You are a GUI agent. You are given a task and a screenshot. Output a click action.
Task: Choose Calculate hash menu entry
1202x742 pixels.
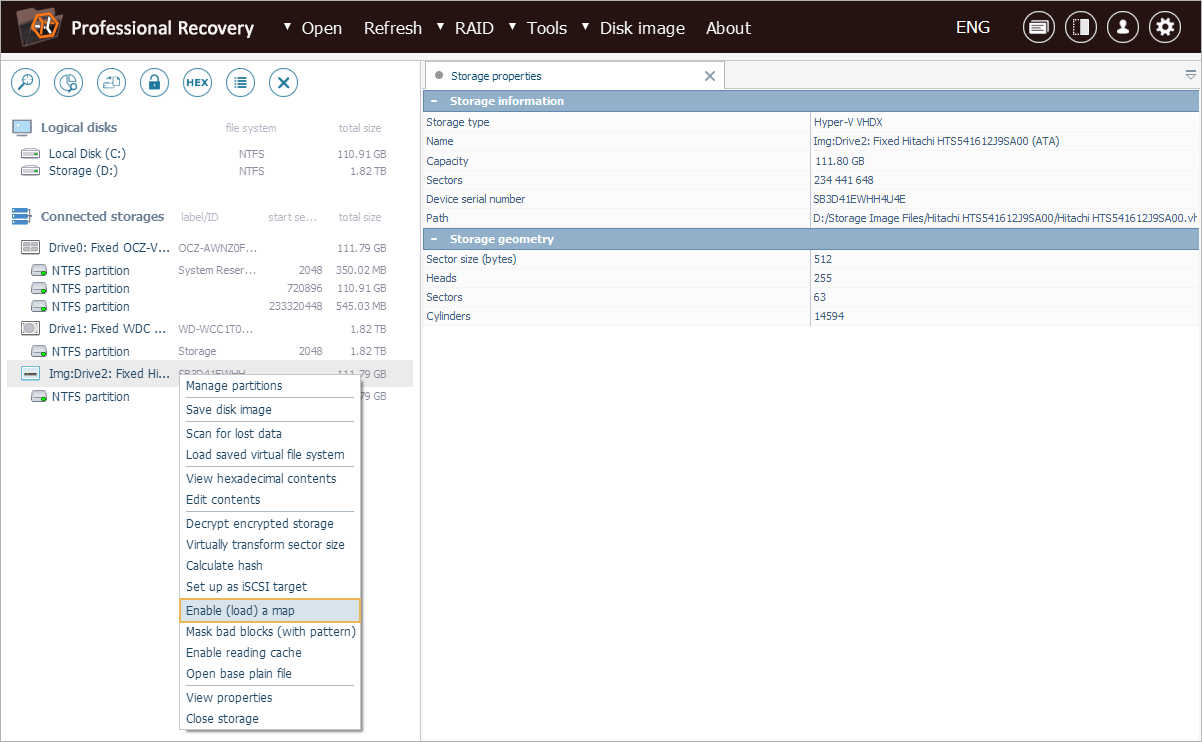pyautogui.click(x=270, y=566)
